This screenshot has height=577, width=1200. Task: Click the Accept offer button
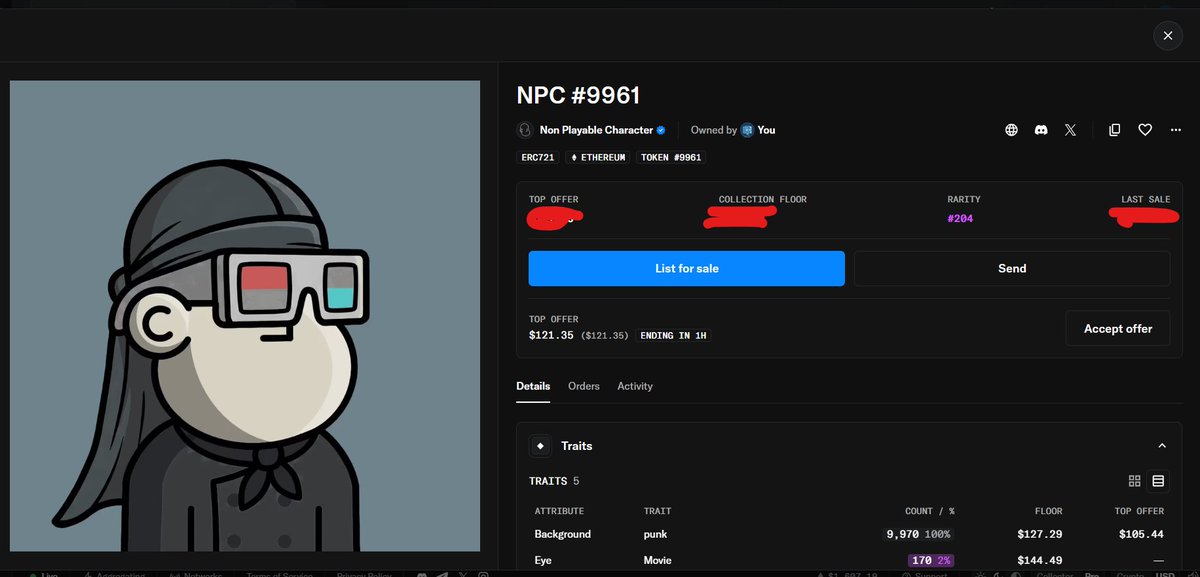click(1118, 328)
